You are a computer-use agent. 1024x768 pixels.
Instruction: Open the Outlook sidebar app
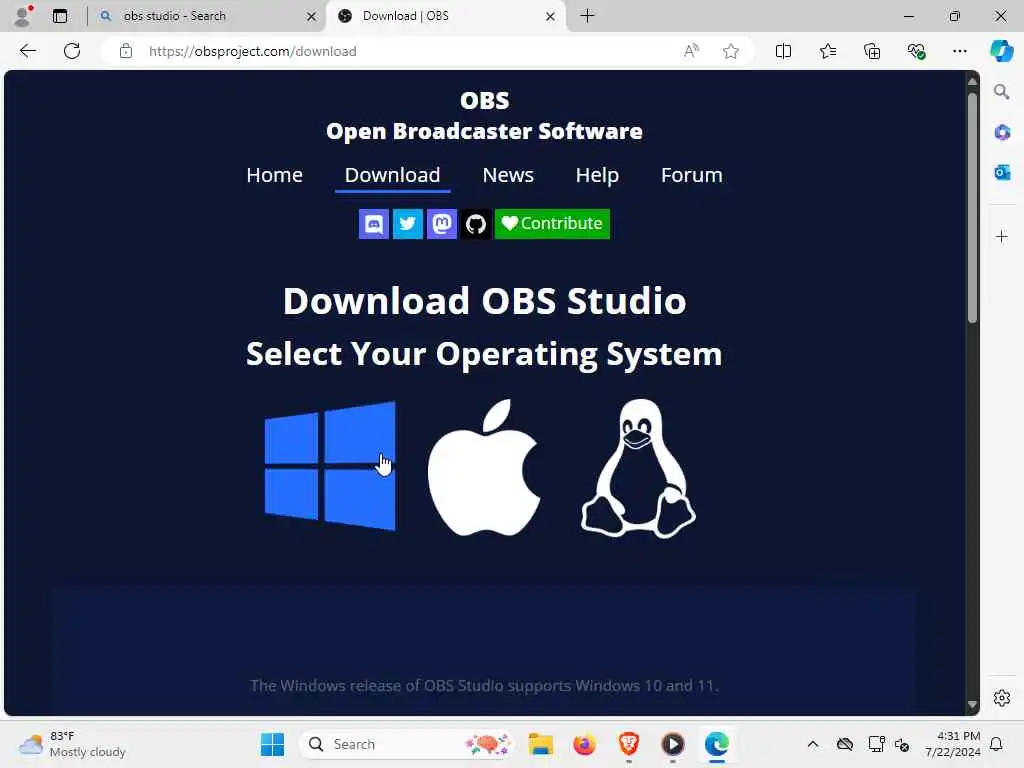1002,172
